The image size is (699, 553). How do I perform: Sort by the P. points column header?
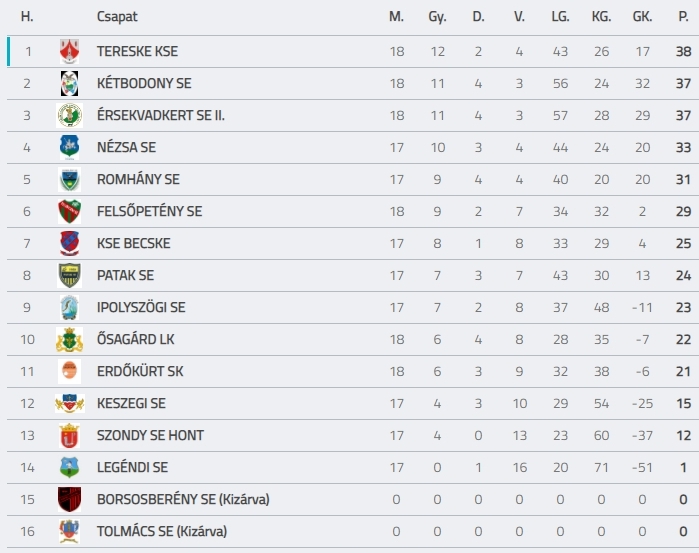coord(683,17)
